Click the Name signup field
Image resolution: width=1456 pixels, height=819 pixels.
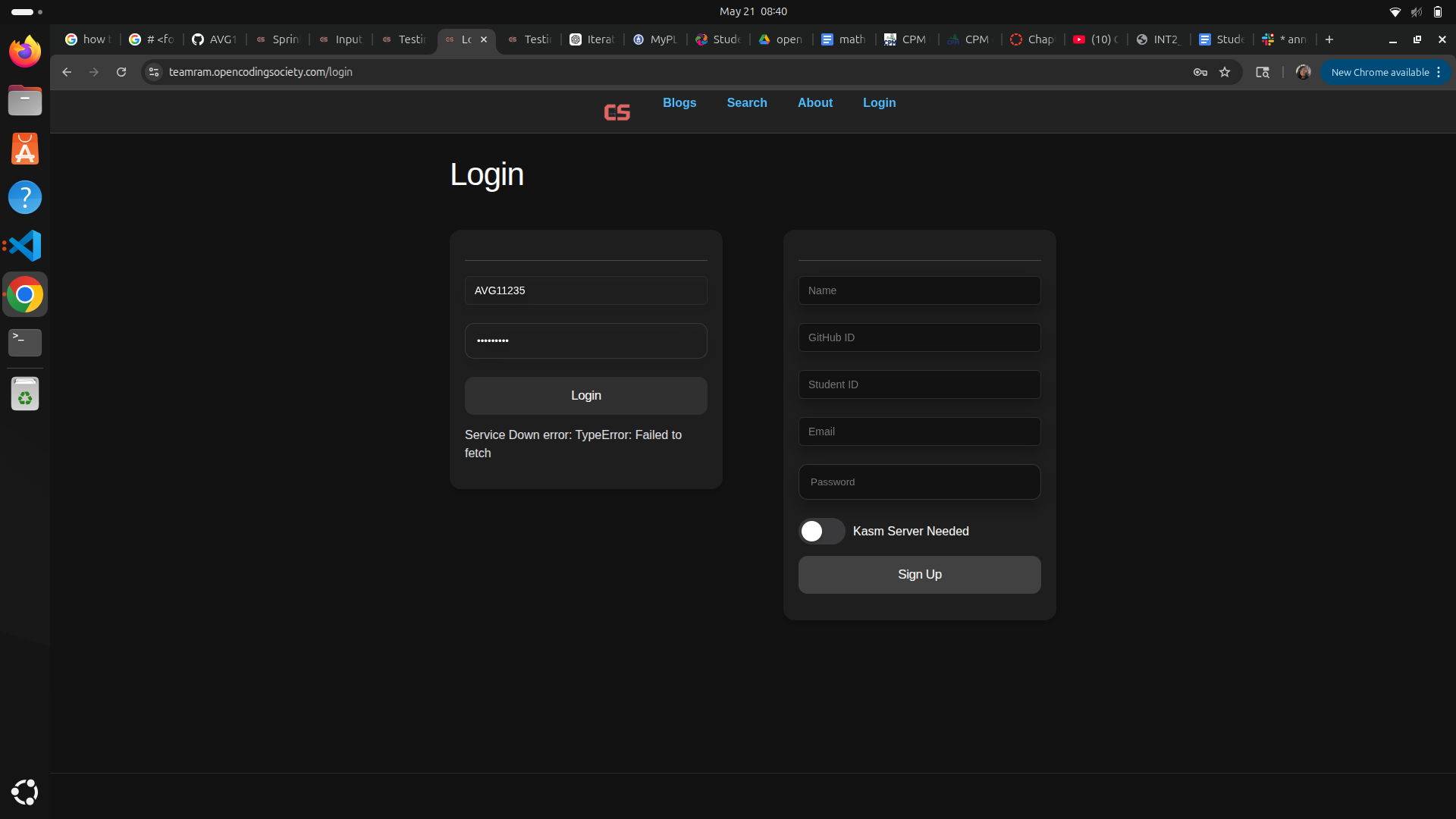tap(920, 290)
